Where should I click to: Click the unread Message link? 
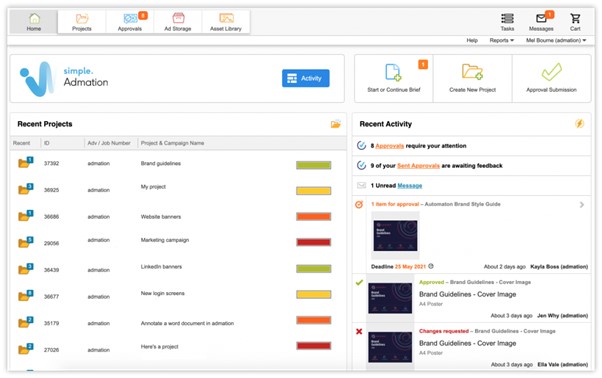click(410, 186)
